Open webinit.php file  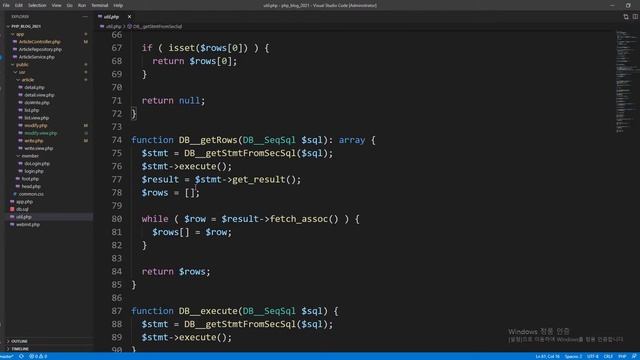28,224
